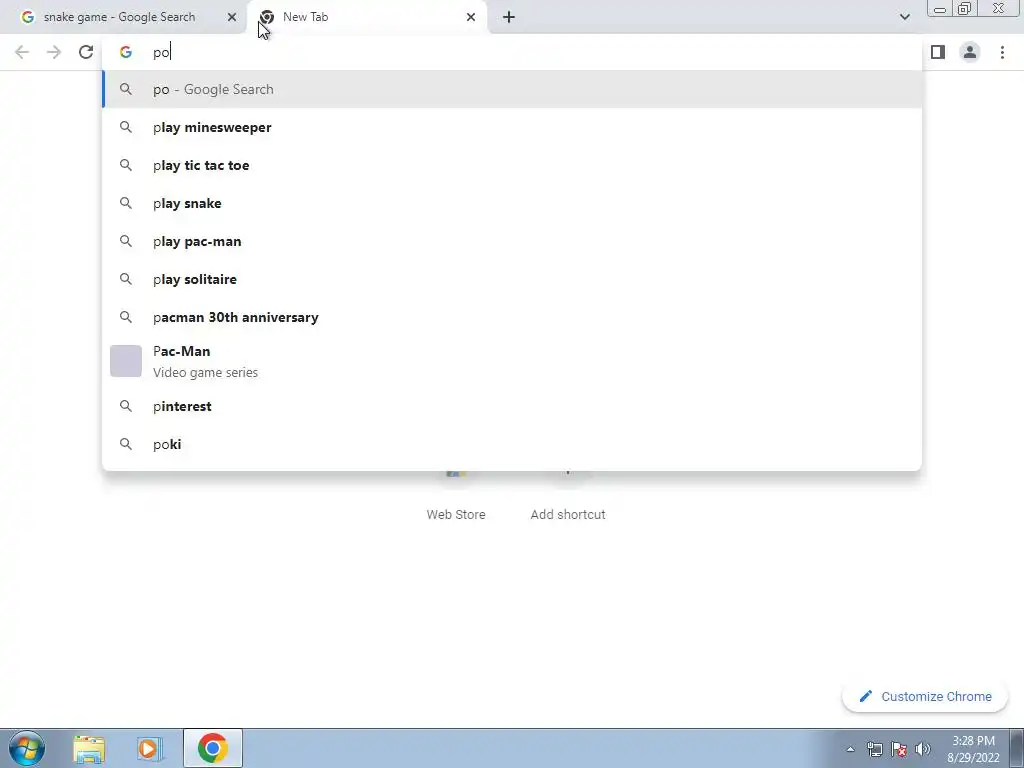Select 'play solitaire' suggestion
The width and height of the screenshot is (1024, 768).
click(512, 279)
